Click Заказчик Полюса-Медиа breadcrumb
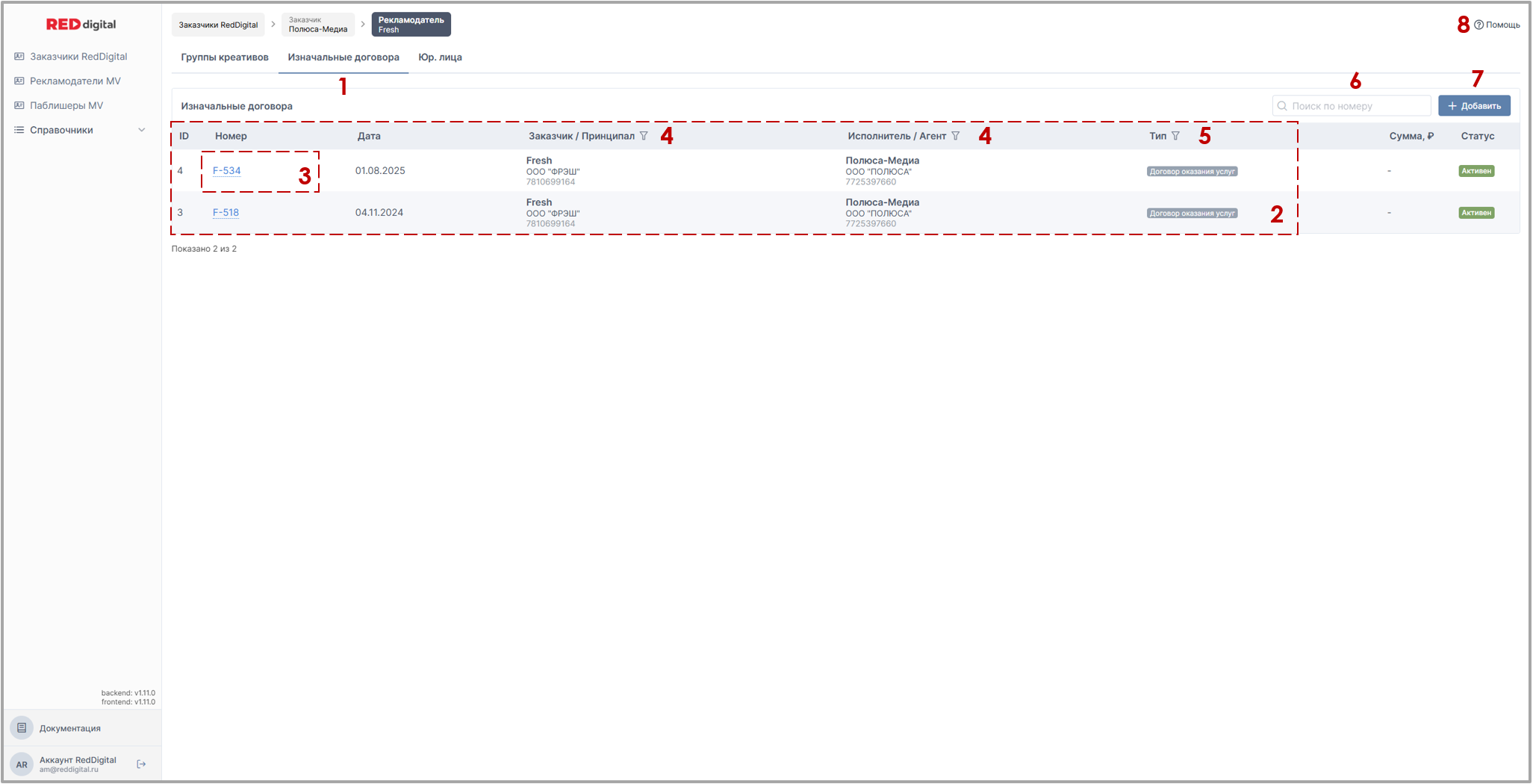 [318, 25]
